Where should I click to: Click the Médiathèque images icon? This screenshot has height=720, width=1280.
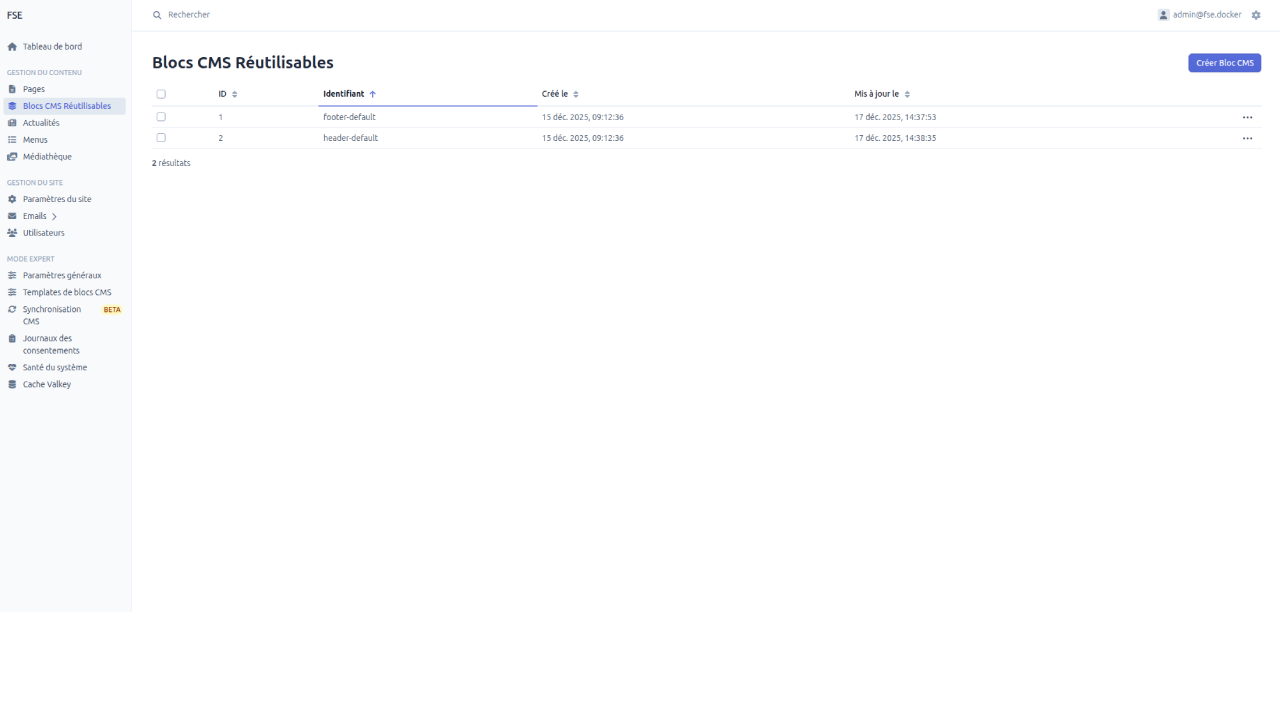point(12,157)
